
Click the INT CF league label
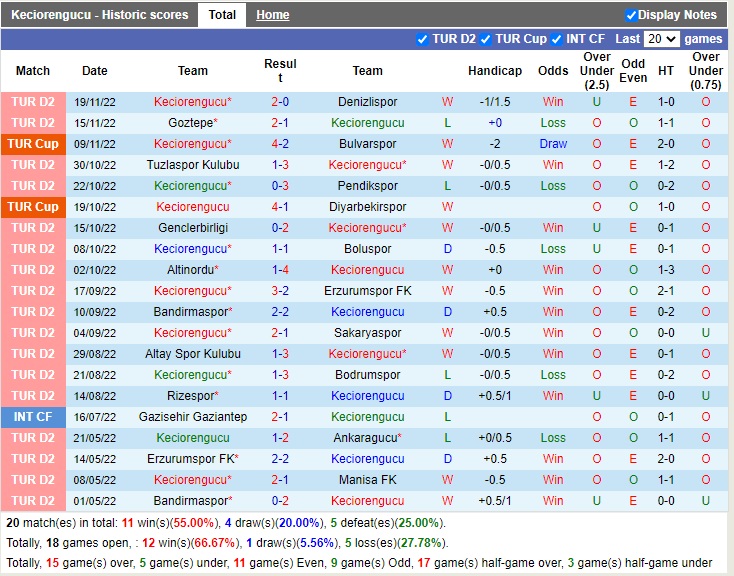click(33, 417)
